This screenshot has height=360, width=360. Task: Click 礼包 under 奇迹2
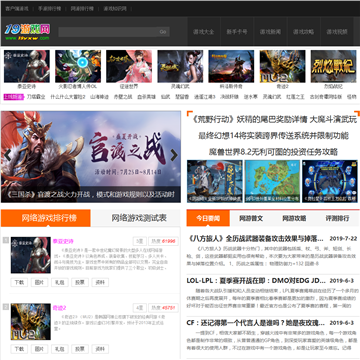tap(60, 349)
